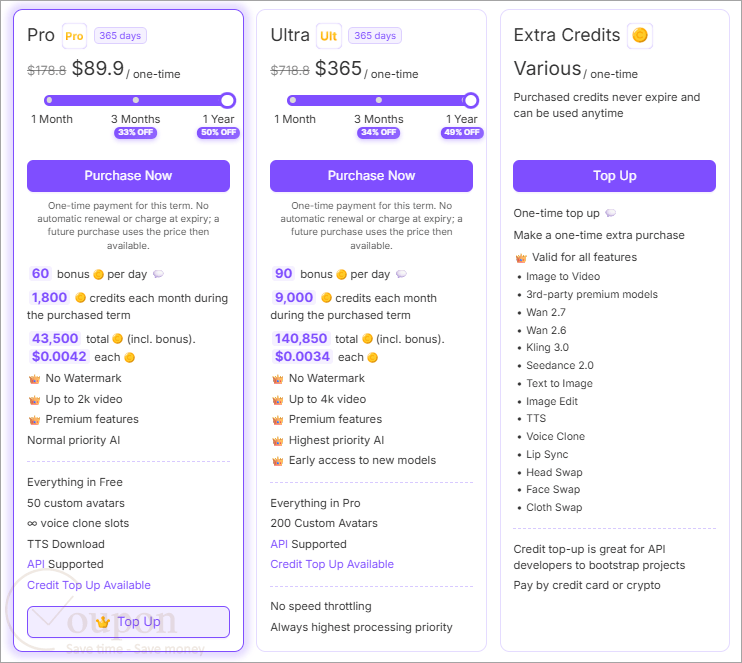Click the Pro 1 Year slider handle
742x663 pixels.
(228, 100)
